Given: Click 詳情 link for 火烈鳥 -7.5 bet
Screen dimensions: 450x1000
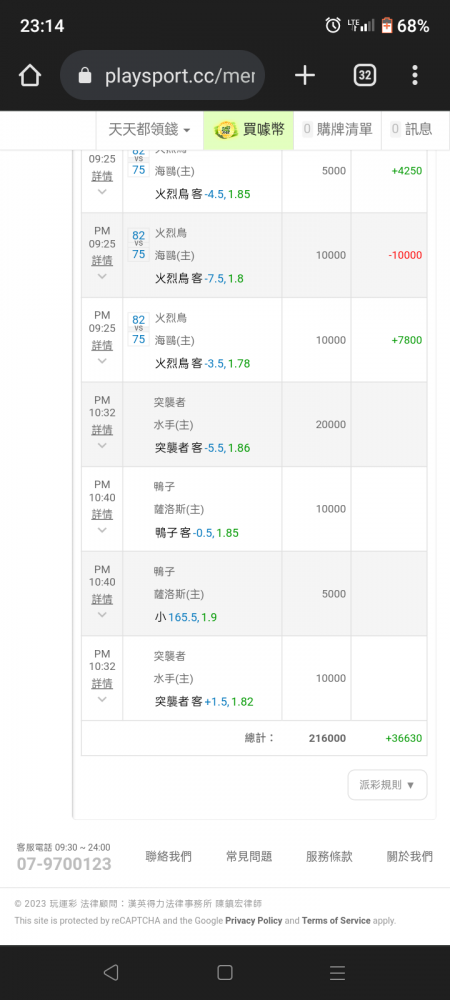Looking at the screenshot, I should (x=102, y=261).
